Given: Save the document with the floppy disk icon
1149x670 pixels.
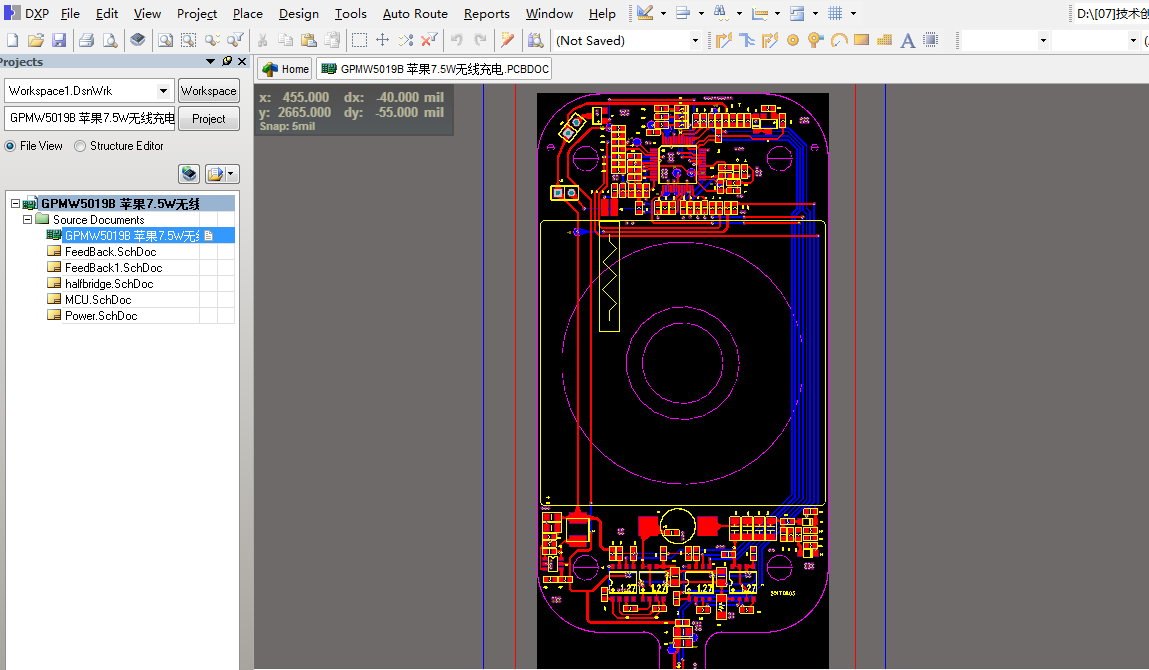Looking at the screenshot, I should coord(59,40).
